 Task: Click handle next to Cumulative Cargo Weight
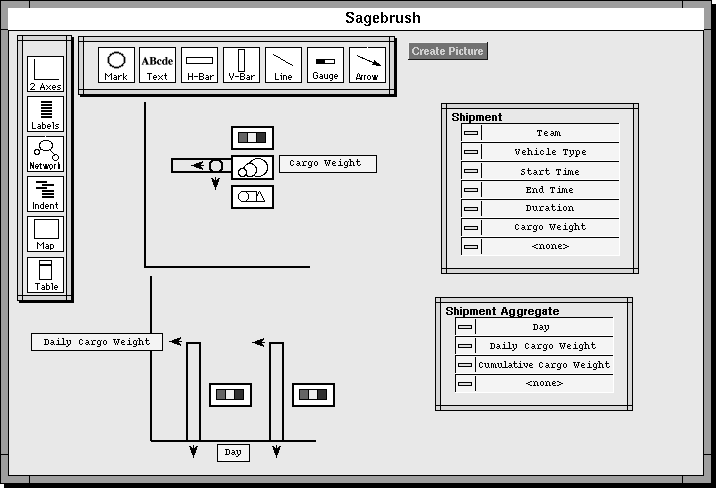(465, 364)
